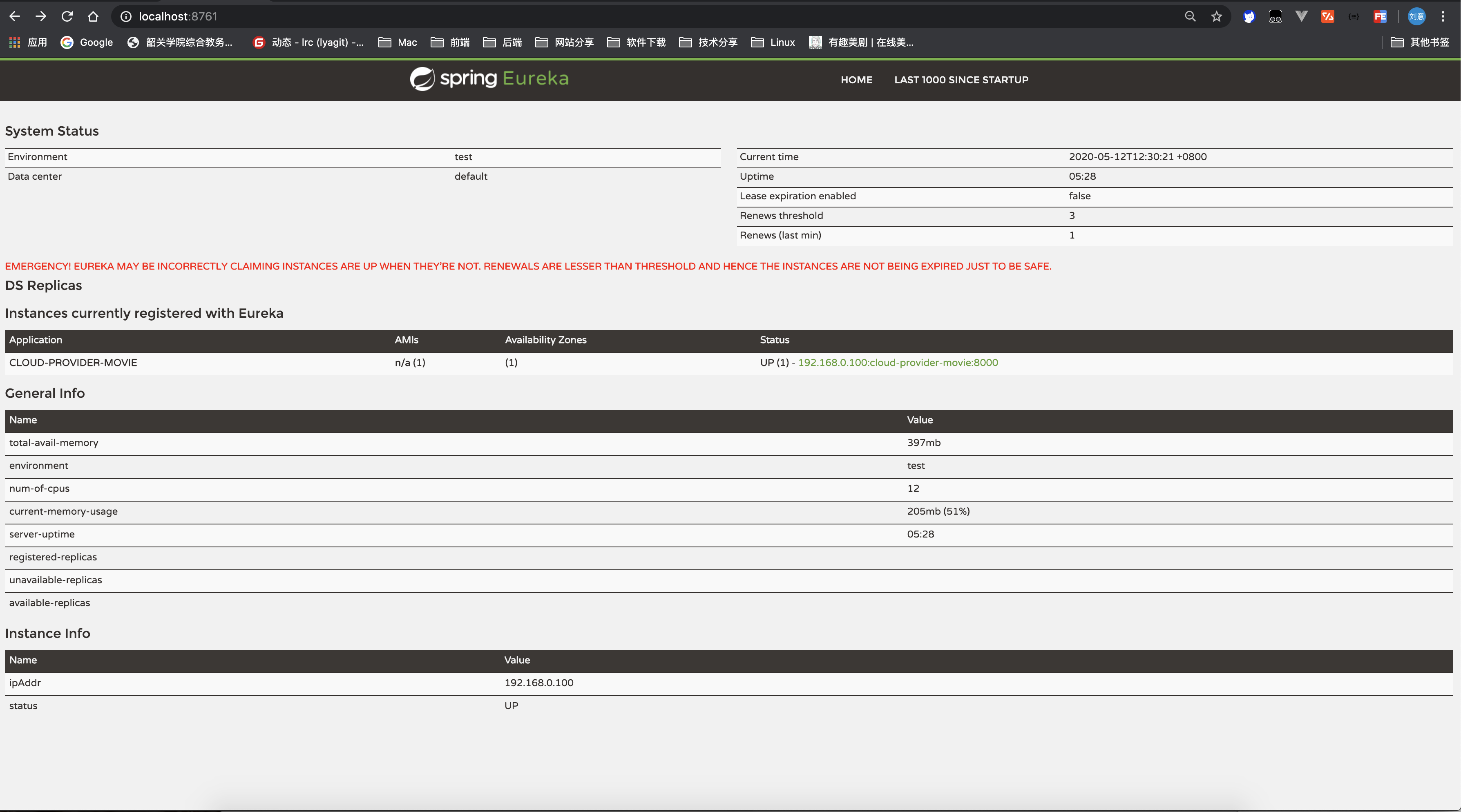Screen dimensions: 1461x812
Task: Open the 软件下载 bookmarks folder
Action: (636, 42)
